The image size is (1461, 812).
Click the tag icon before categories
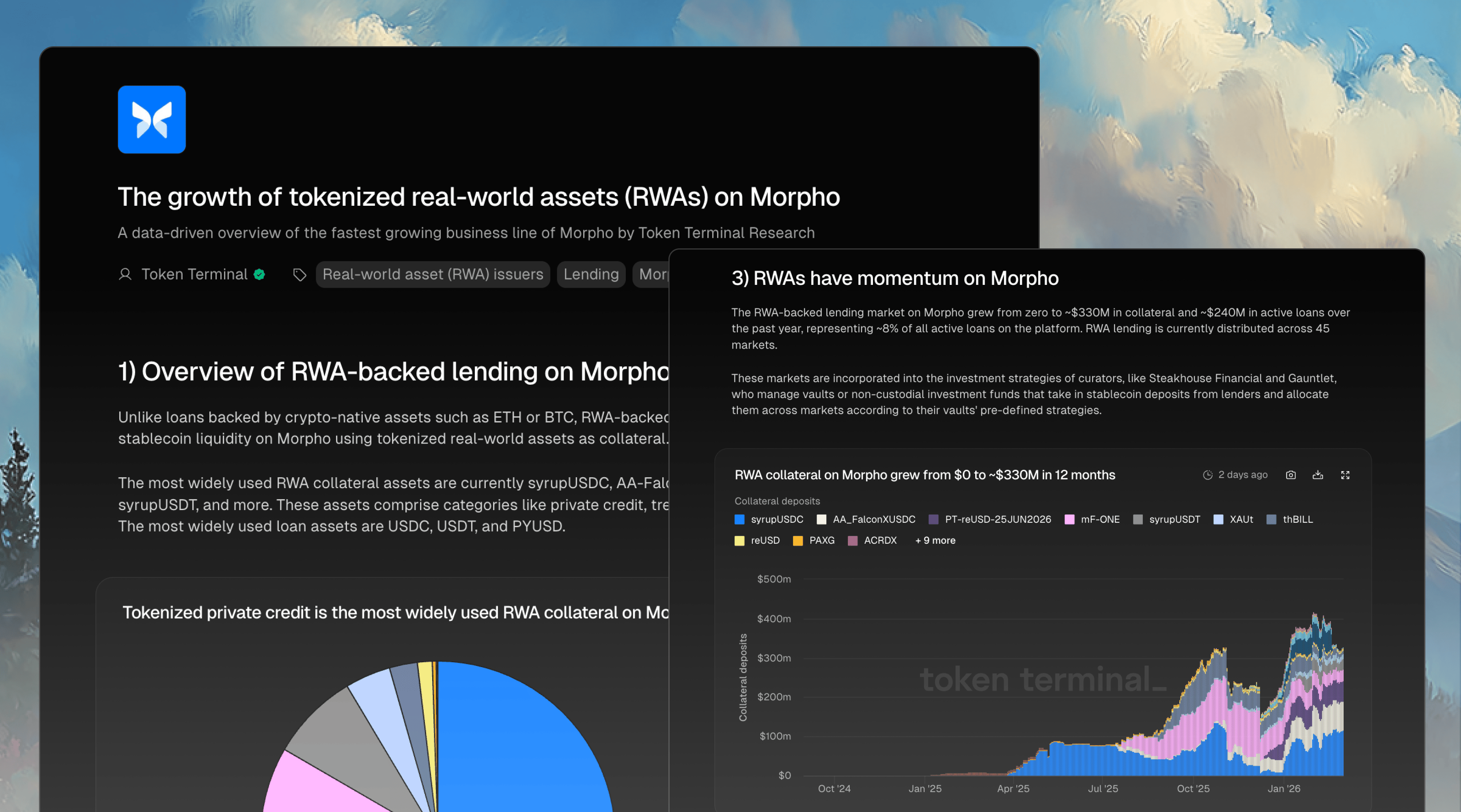point(300,275)
